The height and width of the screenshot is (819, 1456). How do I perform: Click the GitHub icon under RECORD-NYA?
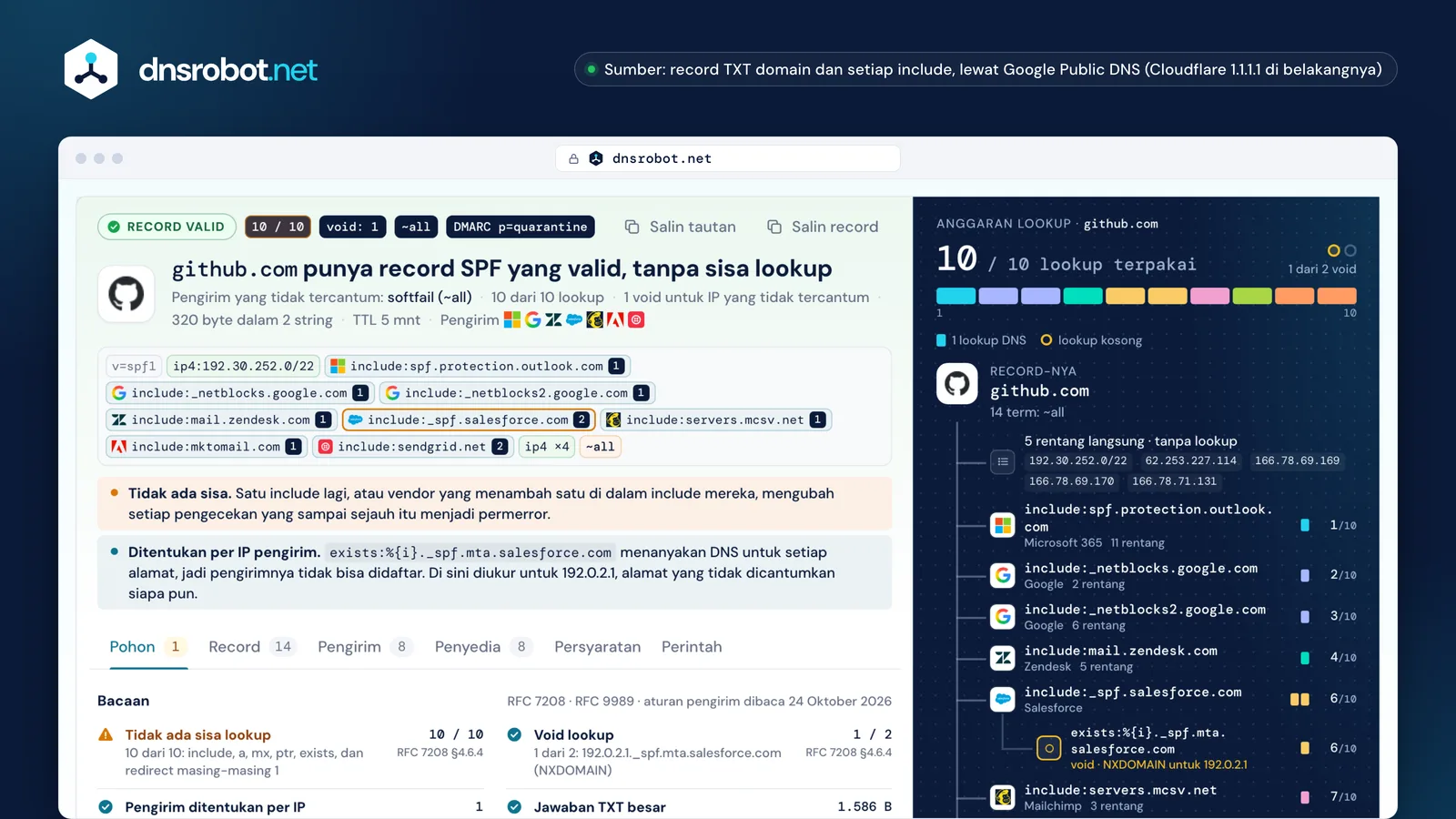coord(957,384)
